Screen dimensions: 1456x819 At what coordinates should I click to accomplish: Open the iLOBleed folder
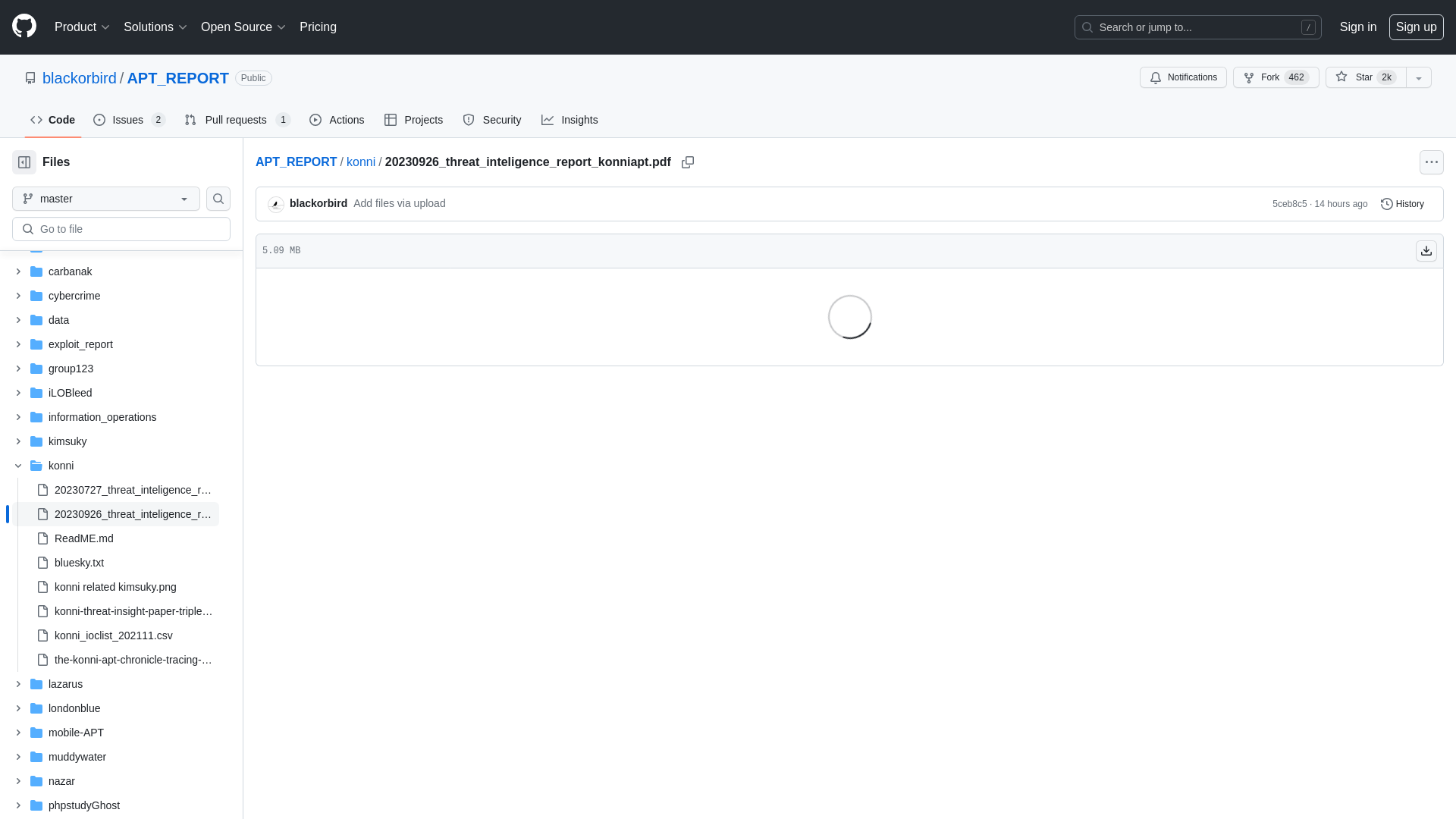point(70,393)
